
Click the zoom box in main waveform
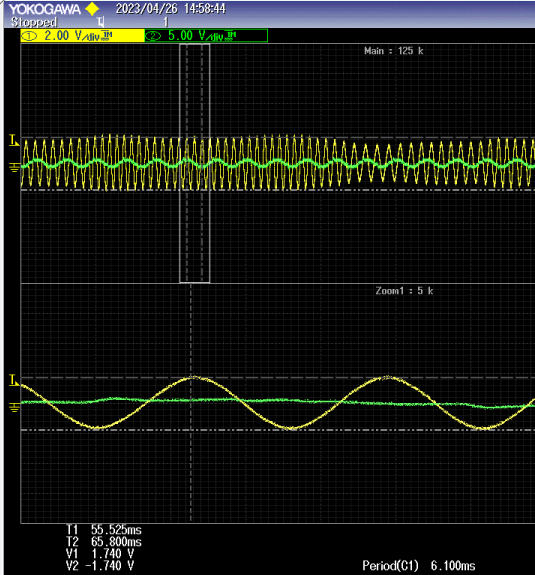coord(194,163)
